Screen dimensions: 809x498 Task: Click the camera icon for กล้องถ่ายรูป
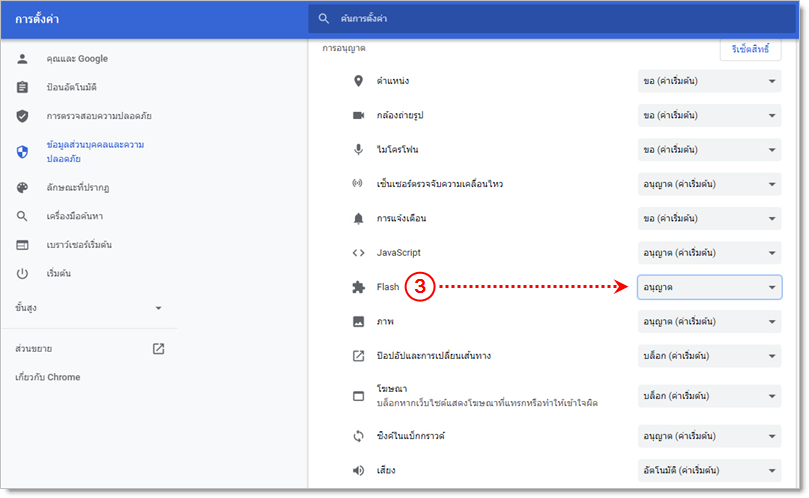(x=358, y=116)
